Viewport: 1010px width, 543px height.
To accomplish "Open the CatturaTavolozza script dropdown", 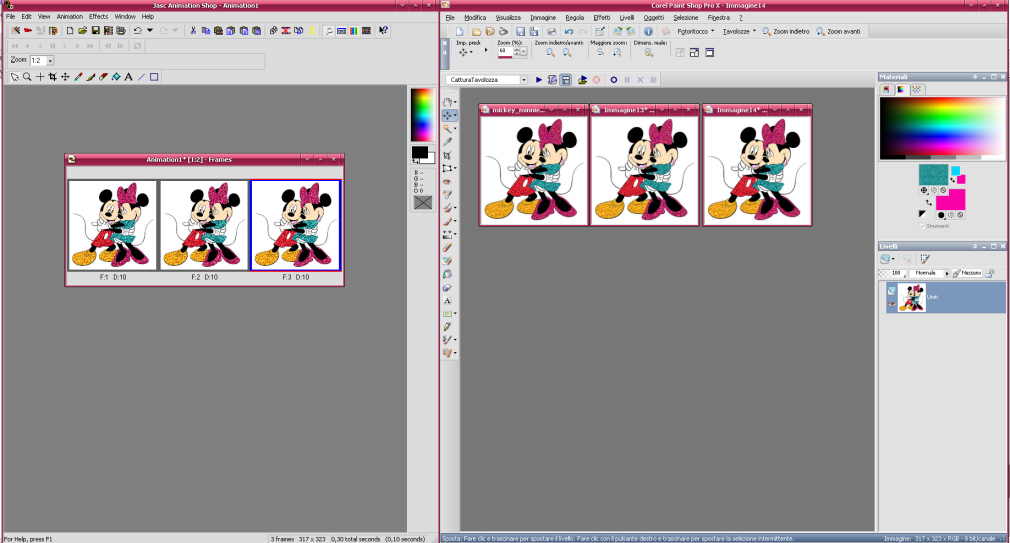I will pos(524,80).
